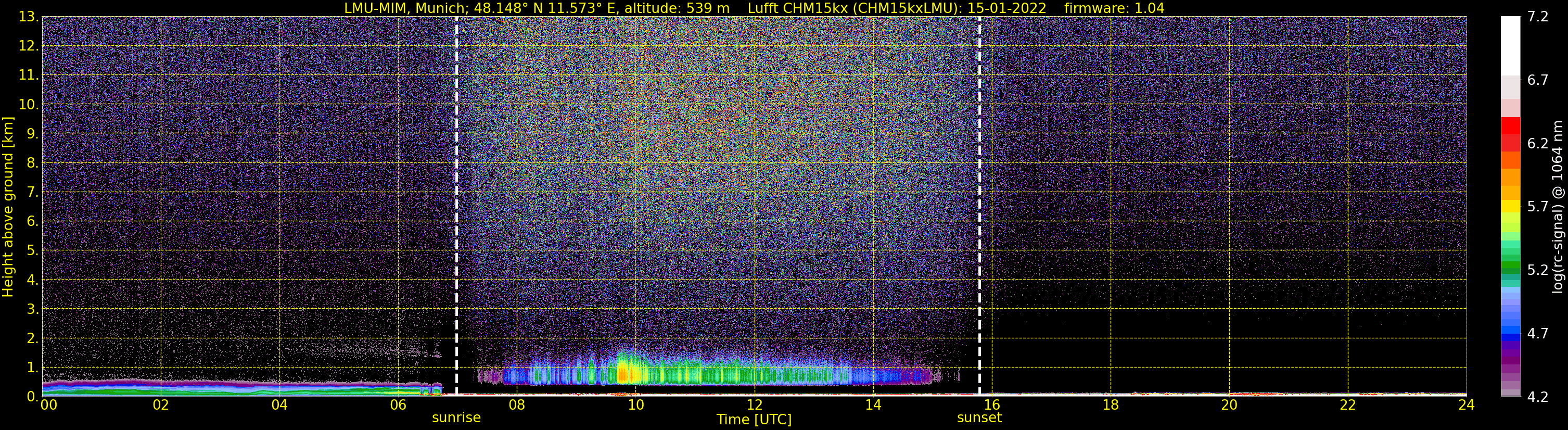Click the '9.' height axis tick label

[32, 133]
